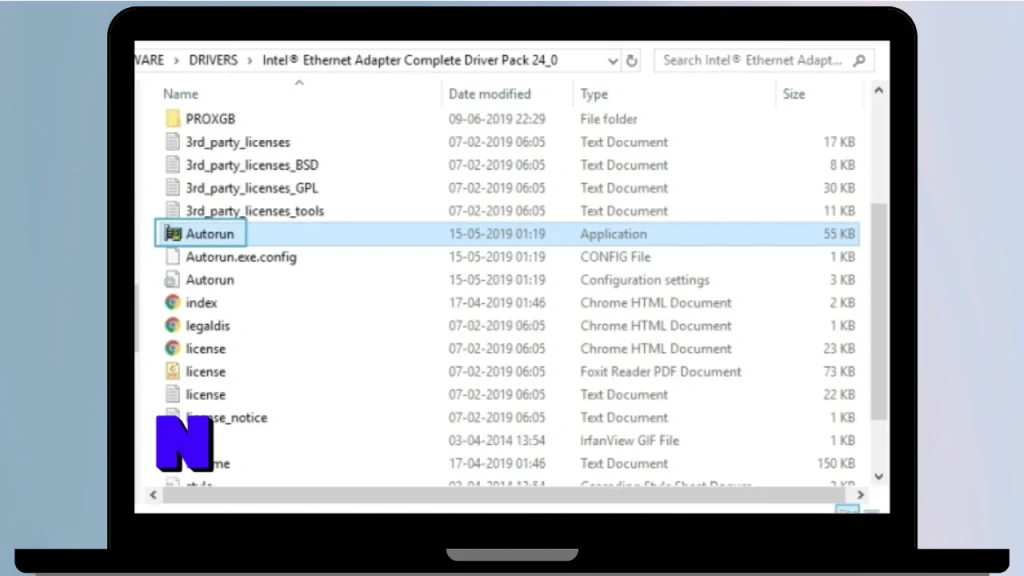The height and width of the screenshot is (576, 1024).
Task: Expand the chevron before DRIVERS breadcrumb
Action: [176, 61]
